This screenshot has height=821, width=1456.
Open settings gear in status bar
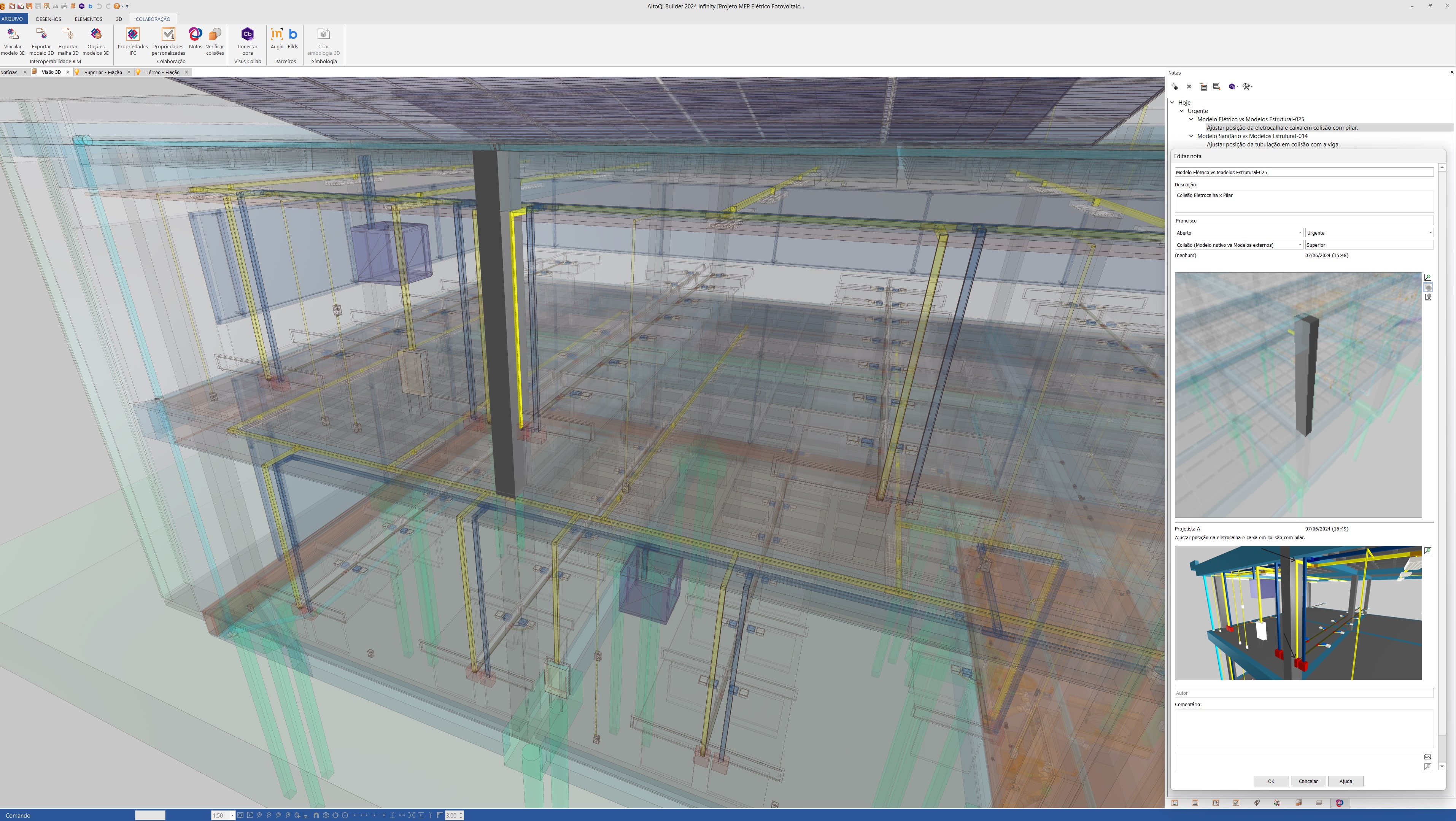point(326,815)
